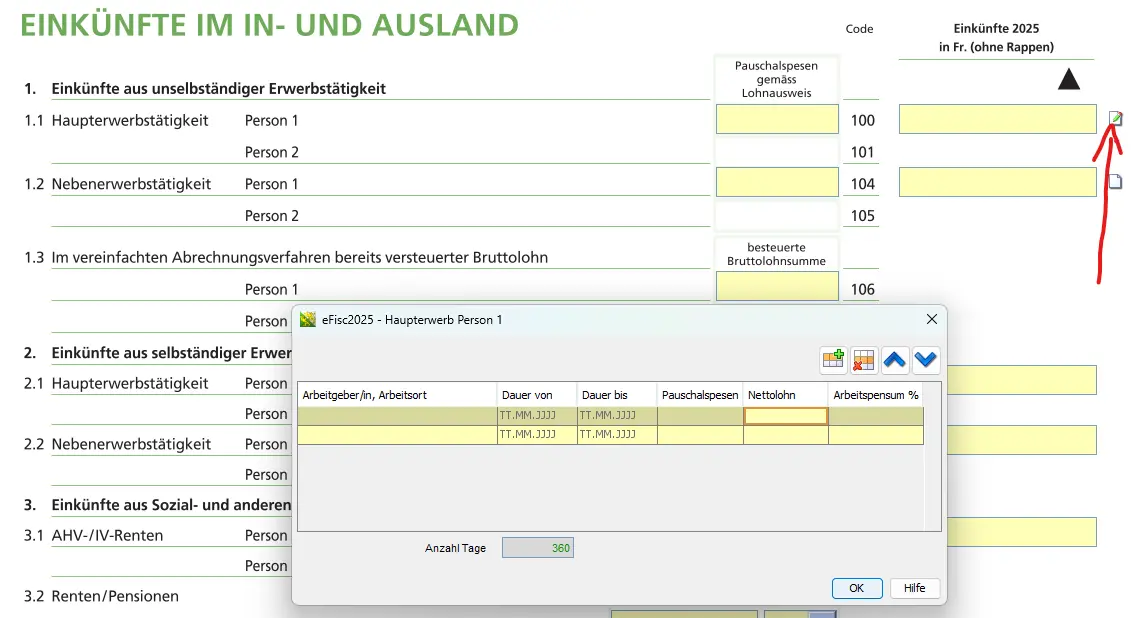The height and width of the screenshot is (618, 1131).
Task: Move the selected entry down with blue arrow
Action: coord(925,360)
